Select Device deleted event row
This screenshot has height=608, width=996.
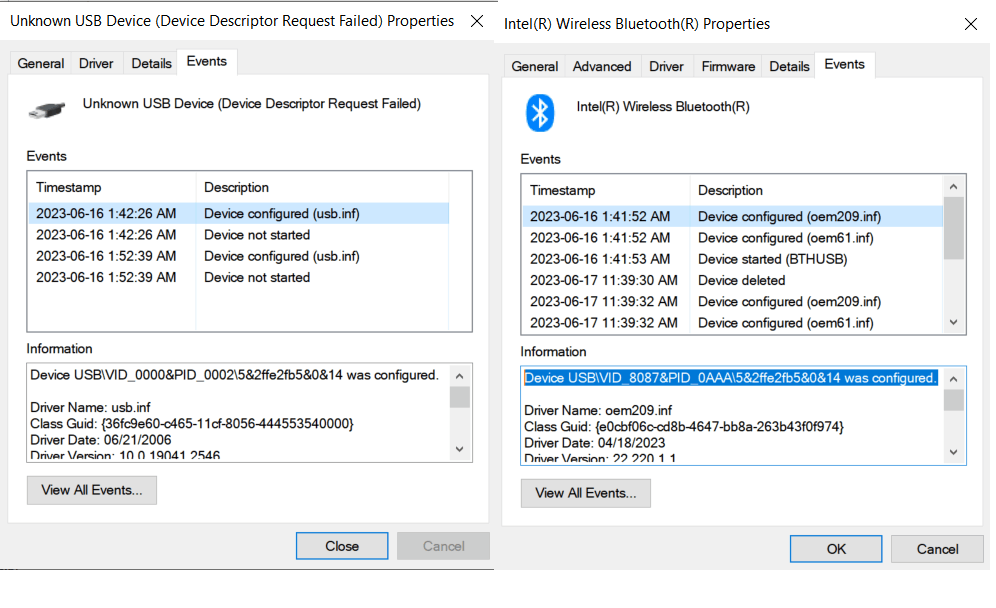point(733,280)
